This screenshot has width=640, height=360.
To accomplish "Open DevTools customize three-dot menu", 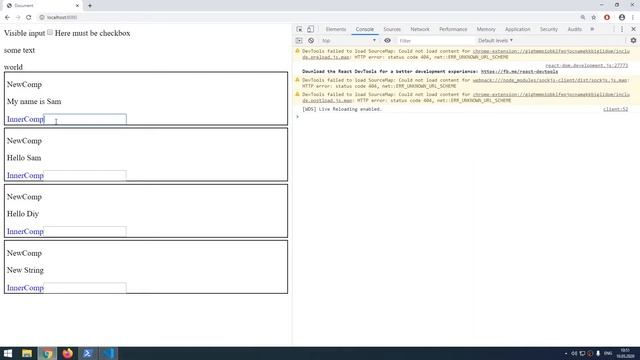I will [x=622, y=29].
